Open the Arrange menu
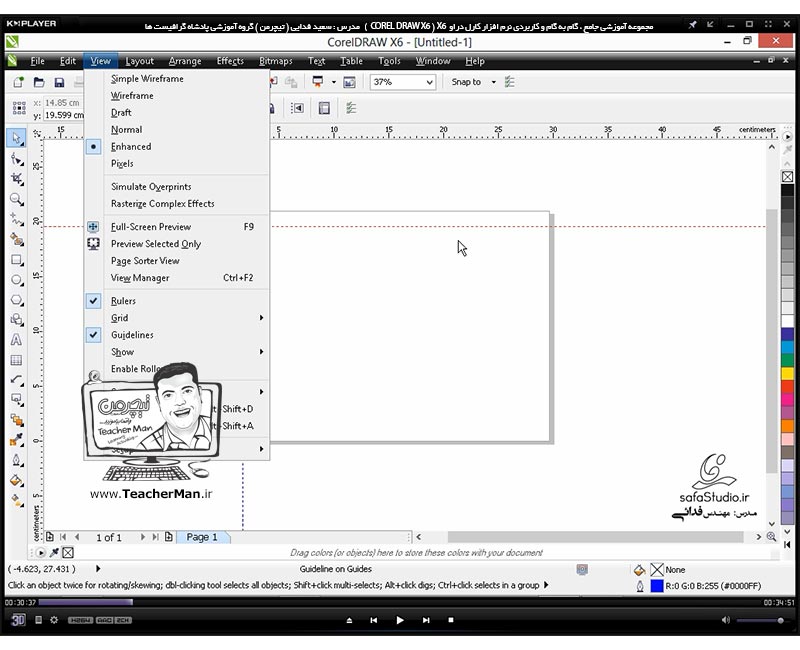The image size is (800, 650). [x=185, y=61]
